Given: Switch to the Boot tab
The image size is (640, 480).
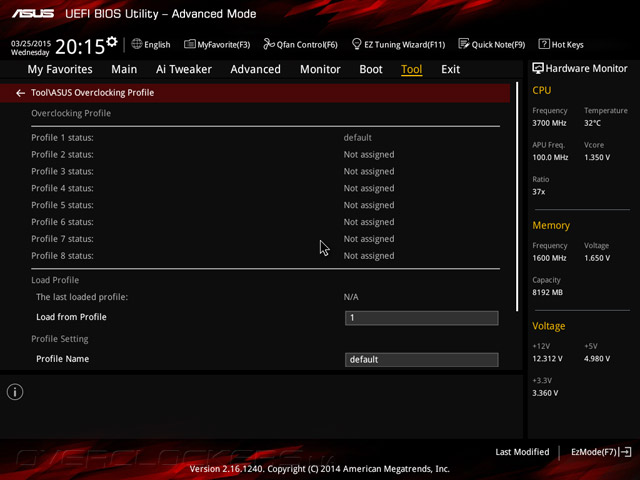Looking at the screenshot, I should tap(371, 69).
